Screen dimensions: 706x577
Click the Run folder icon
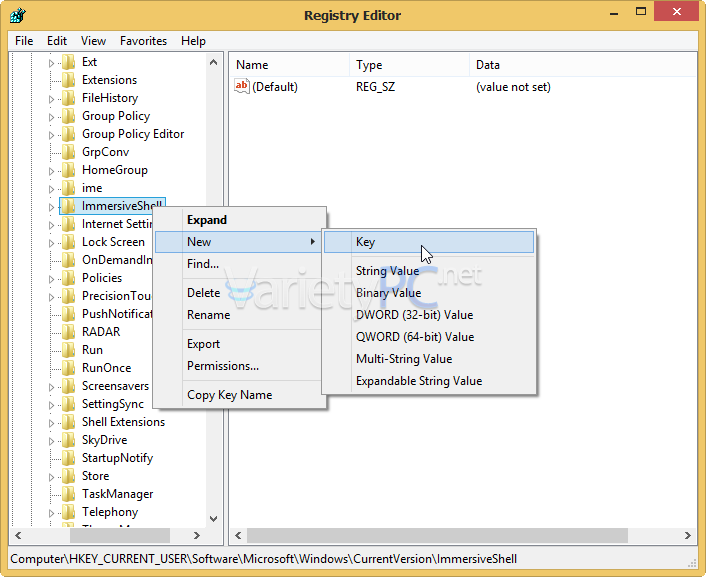68,350
